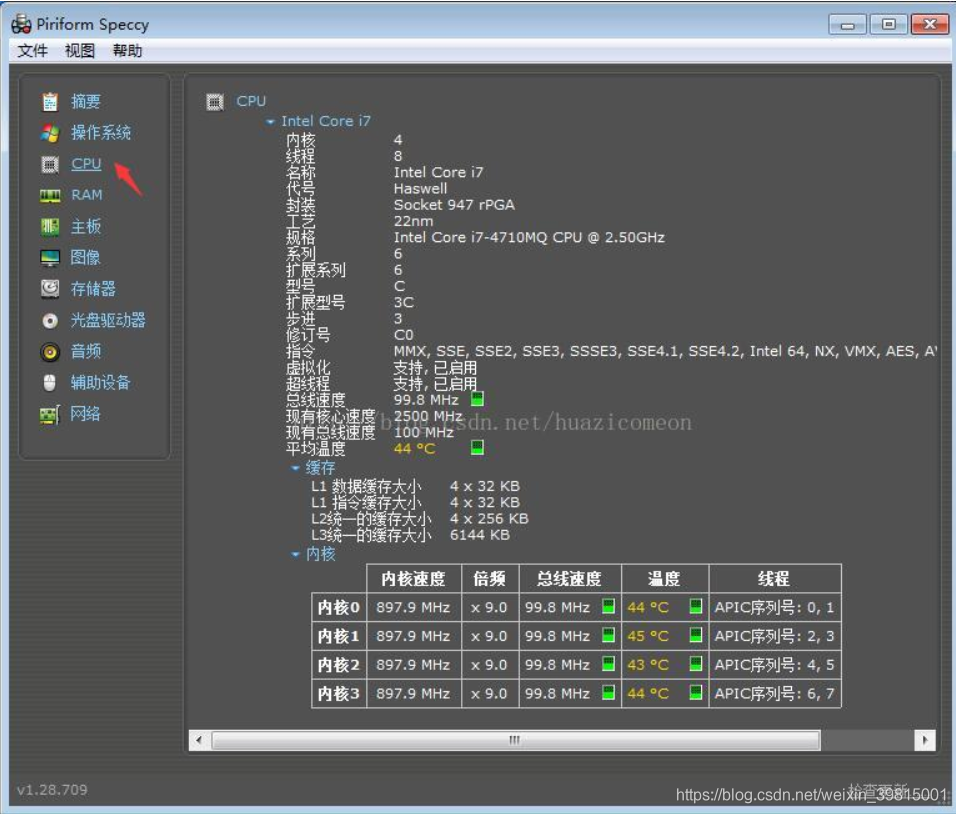Click the 内核速度 column header
The width and height of the screenshot is (956, 814).
coord(413,579)
